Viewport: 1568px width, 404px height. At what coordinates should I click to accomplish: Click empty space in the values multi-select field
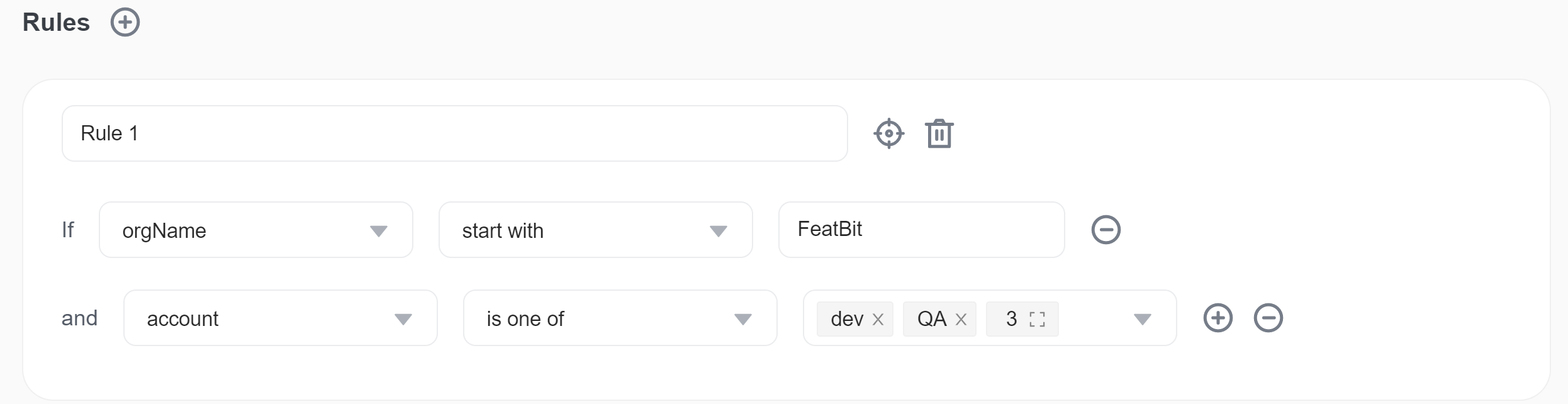pos(1094,319)
